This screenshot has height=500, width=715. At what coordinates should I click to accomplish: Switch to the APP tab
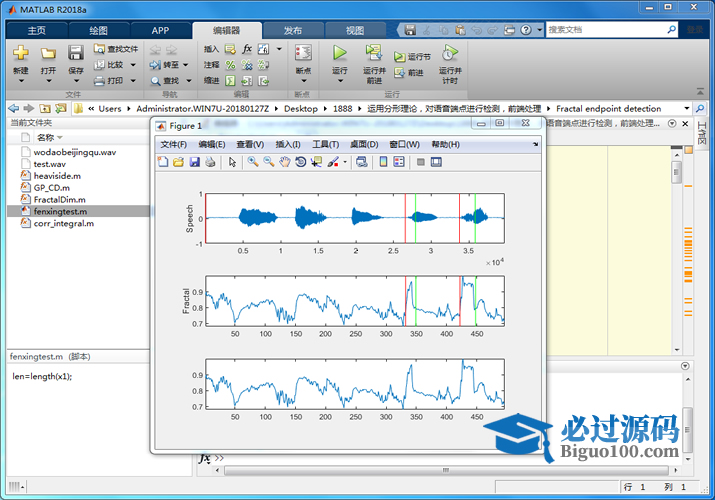pyautogui.click(x=160, y=31)
